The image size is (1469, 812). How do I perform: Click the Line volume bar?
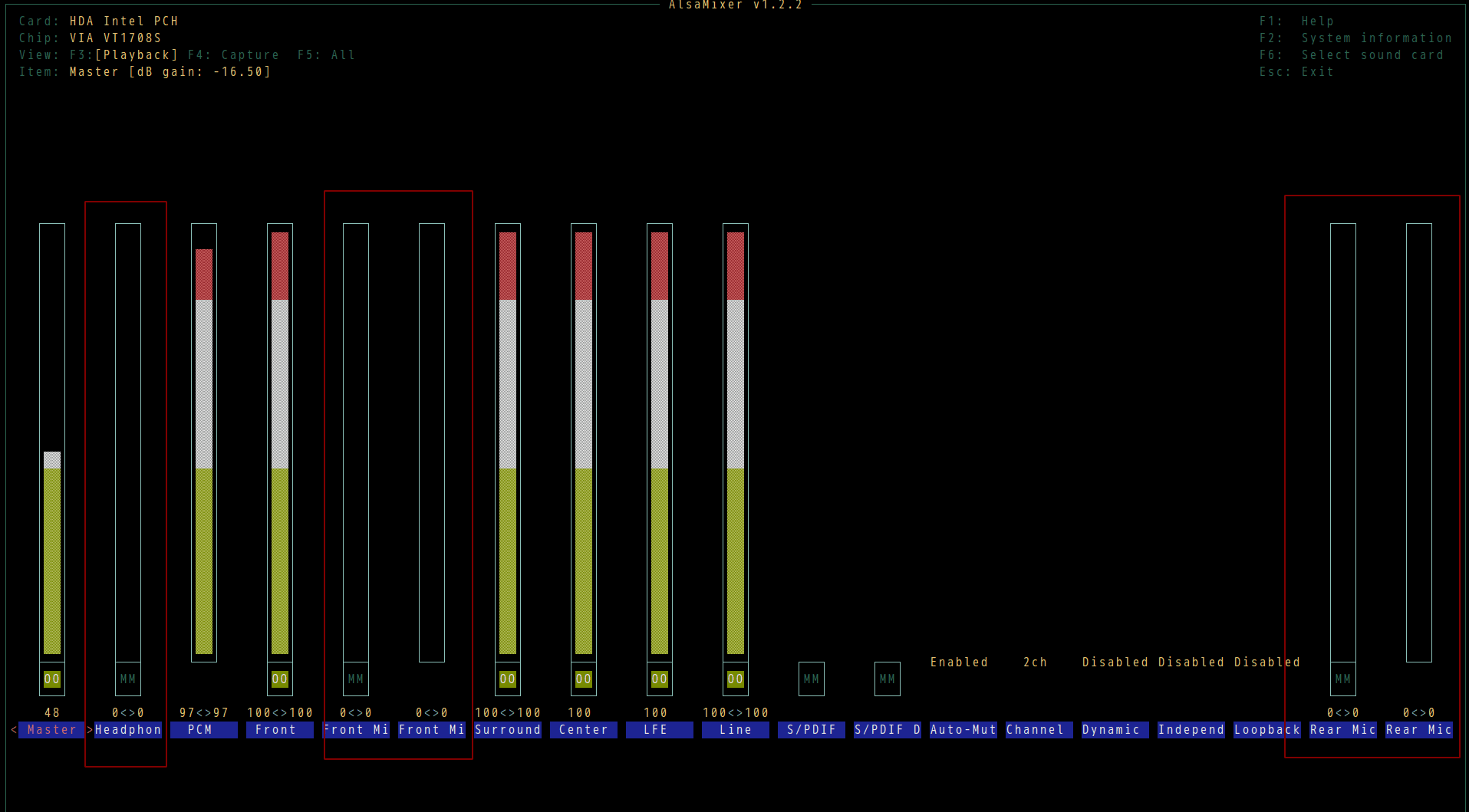[736, 442]
